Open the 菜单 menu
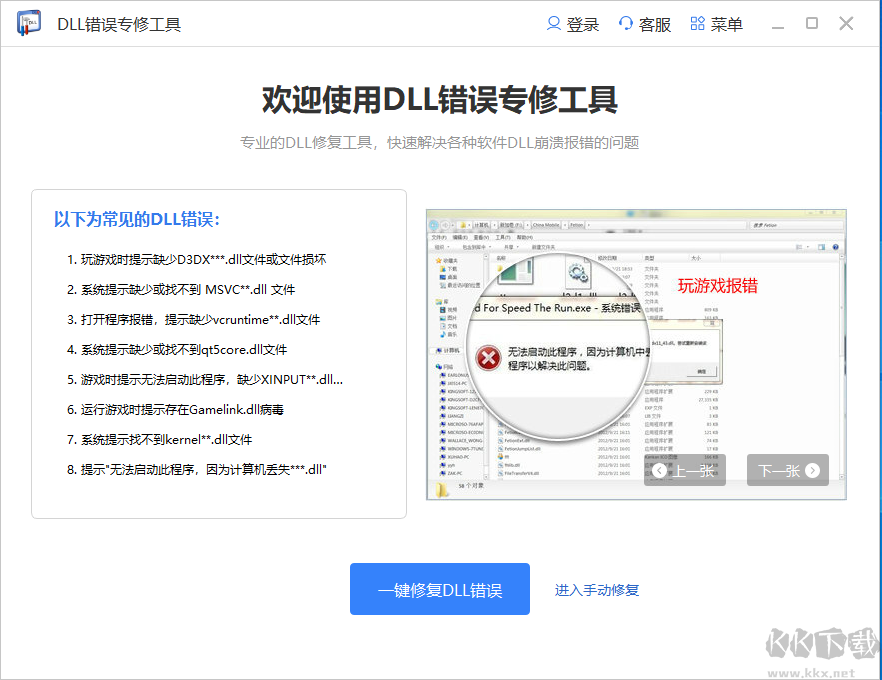Image resolution: width=882 pixels, height=680 pixels. [x=726, y=24]
